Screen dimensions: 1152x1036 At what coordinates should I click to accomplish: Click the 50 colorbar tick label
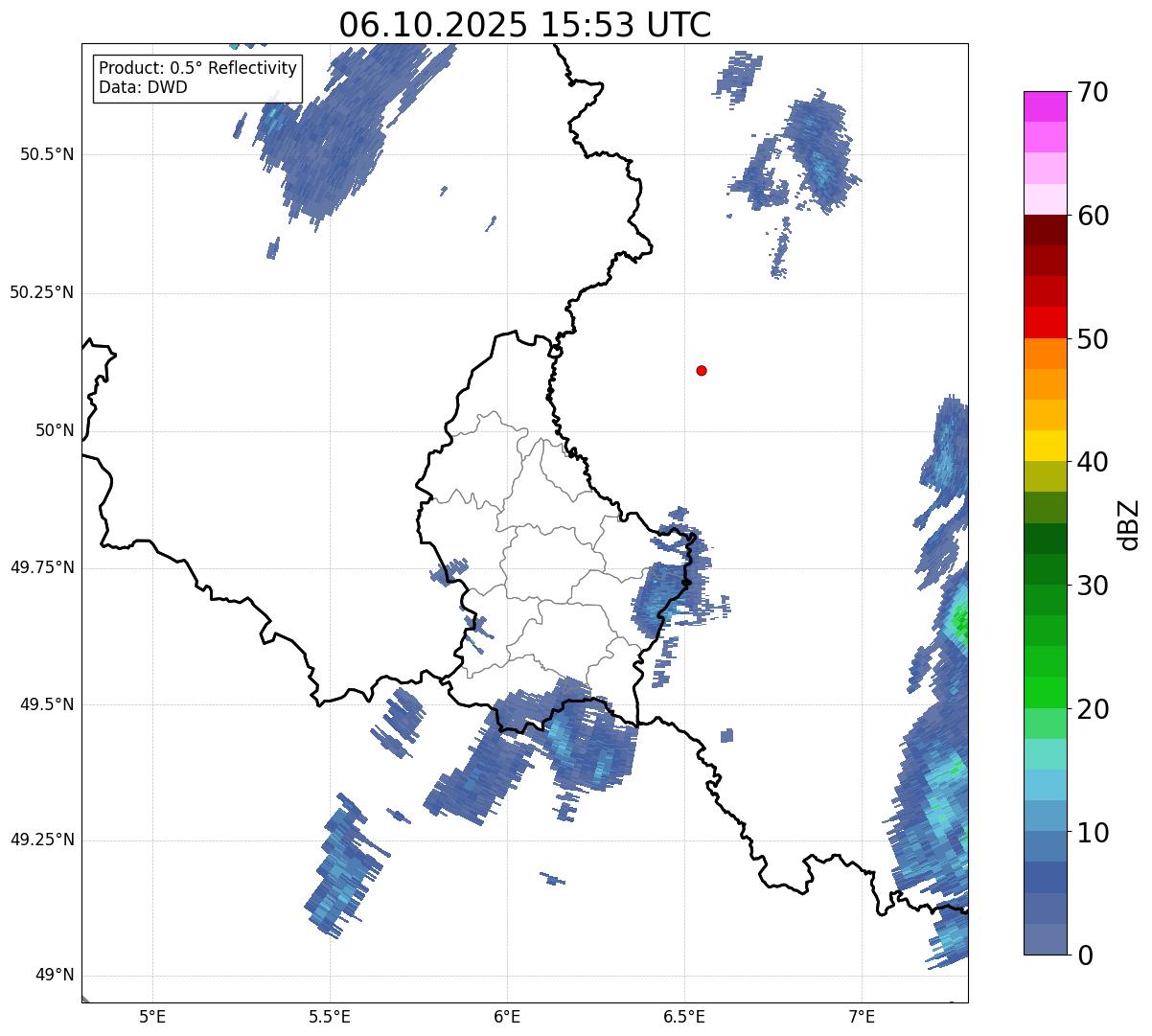(1093, 339)
